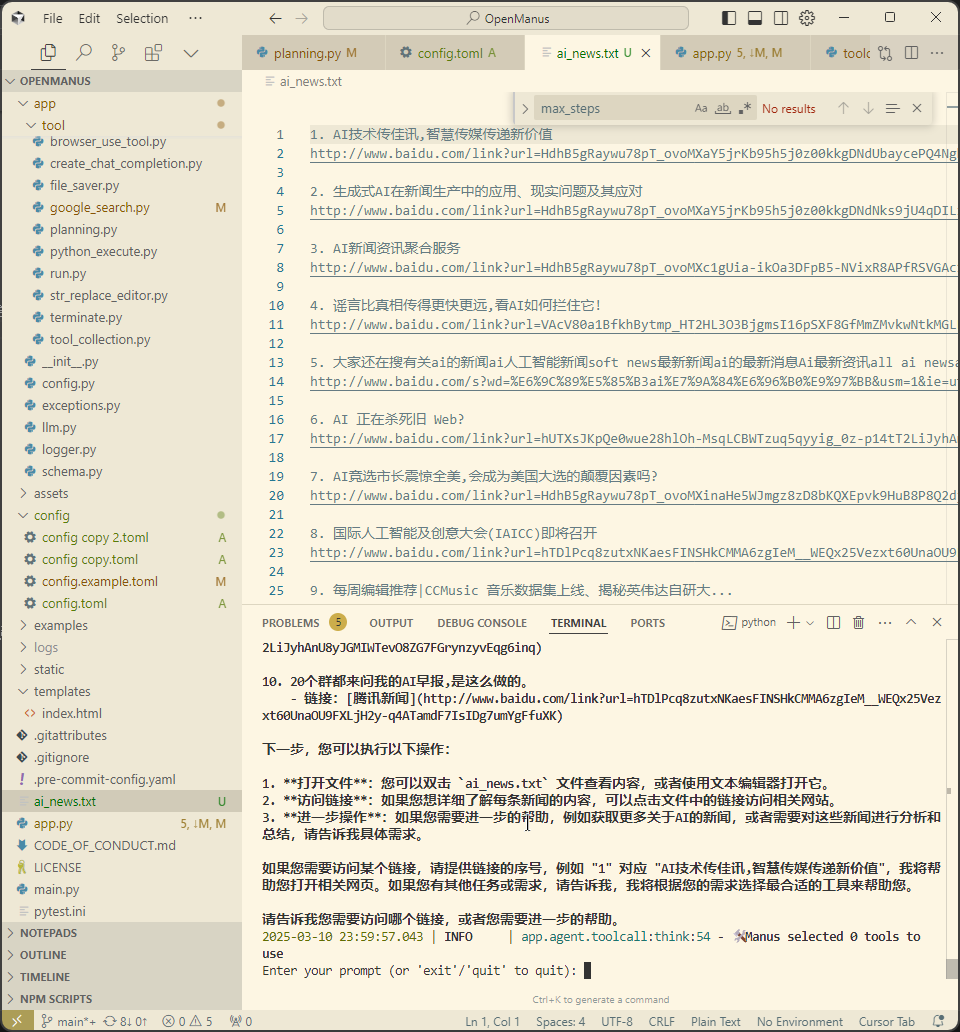Switch to the DEBUG CONSOLE tab
Viewport: 960px width, 1032px height.
tap(481, 623)
